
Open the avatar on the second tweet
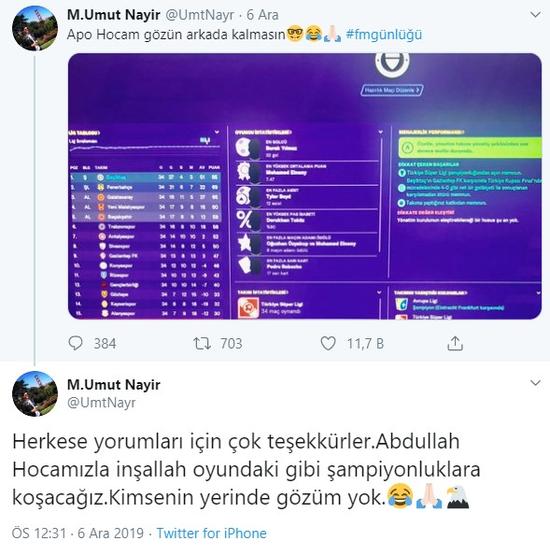[x=35, y=393]
